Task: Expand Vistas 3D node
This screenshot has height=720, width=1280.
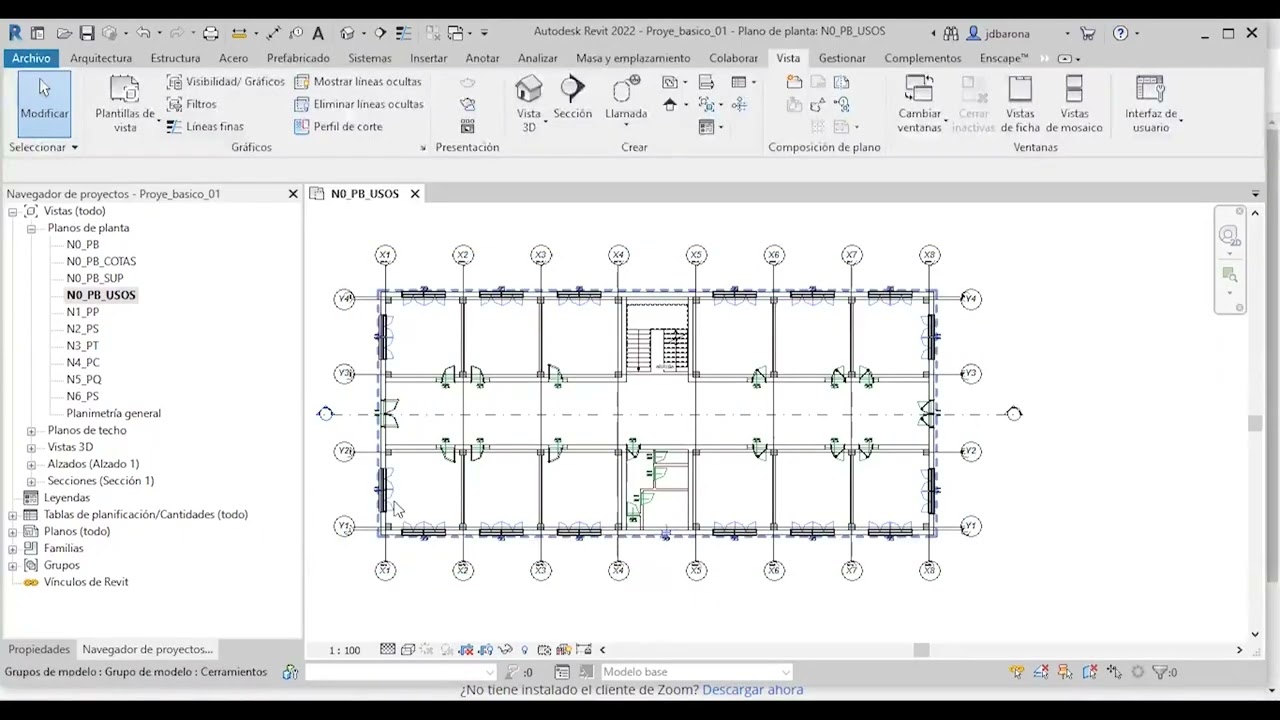Action: [x=31, y=447]
